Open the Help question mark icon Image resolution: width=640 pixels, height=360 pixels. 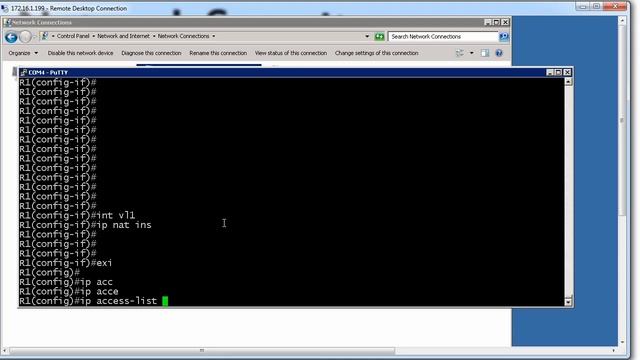(x=499, y=53)
